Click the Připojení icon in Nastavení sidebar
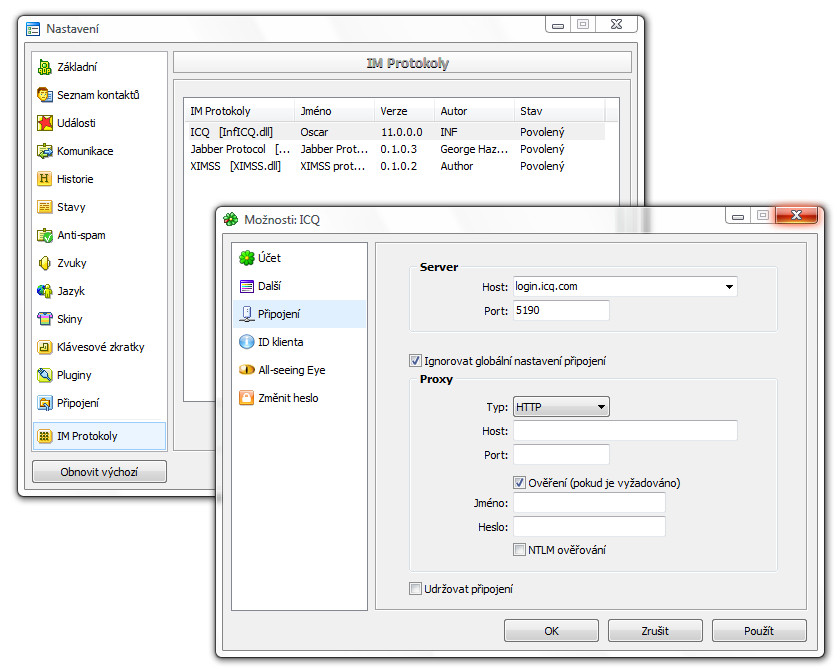 point(44,403)
